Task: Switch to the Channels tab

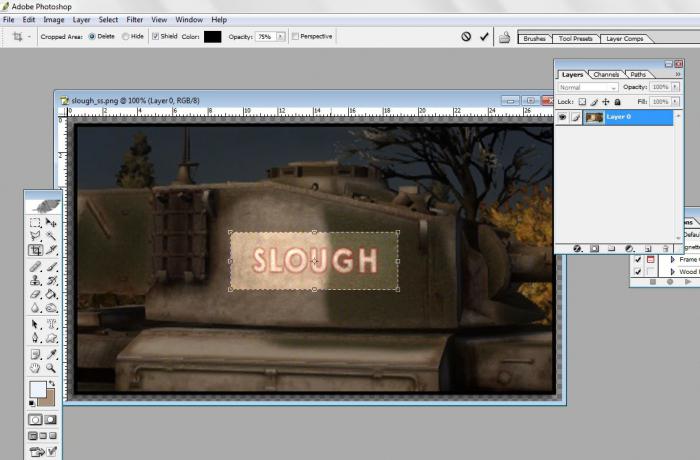Action: tap(606, 75)
